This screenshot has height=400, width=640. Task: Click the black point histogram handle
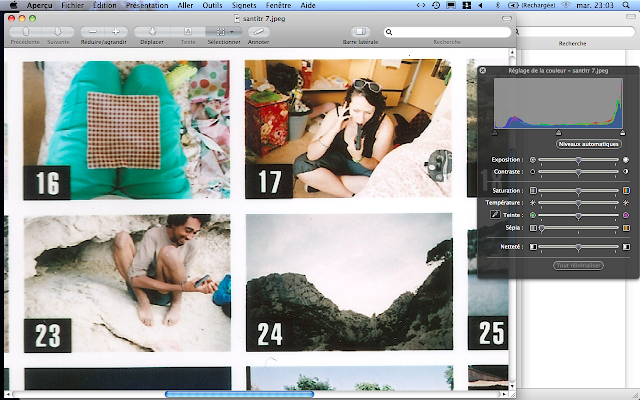(x=495, y=133)
